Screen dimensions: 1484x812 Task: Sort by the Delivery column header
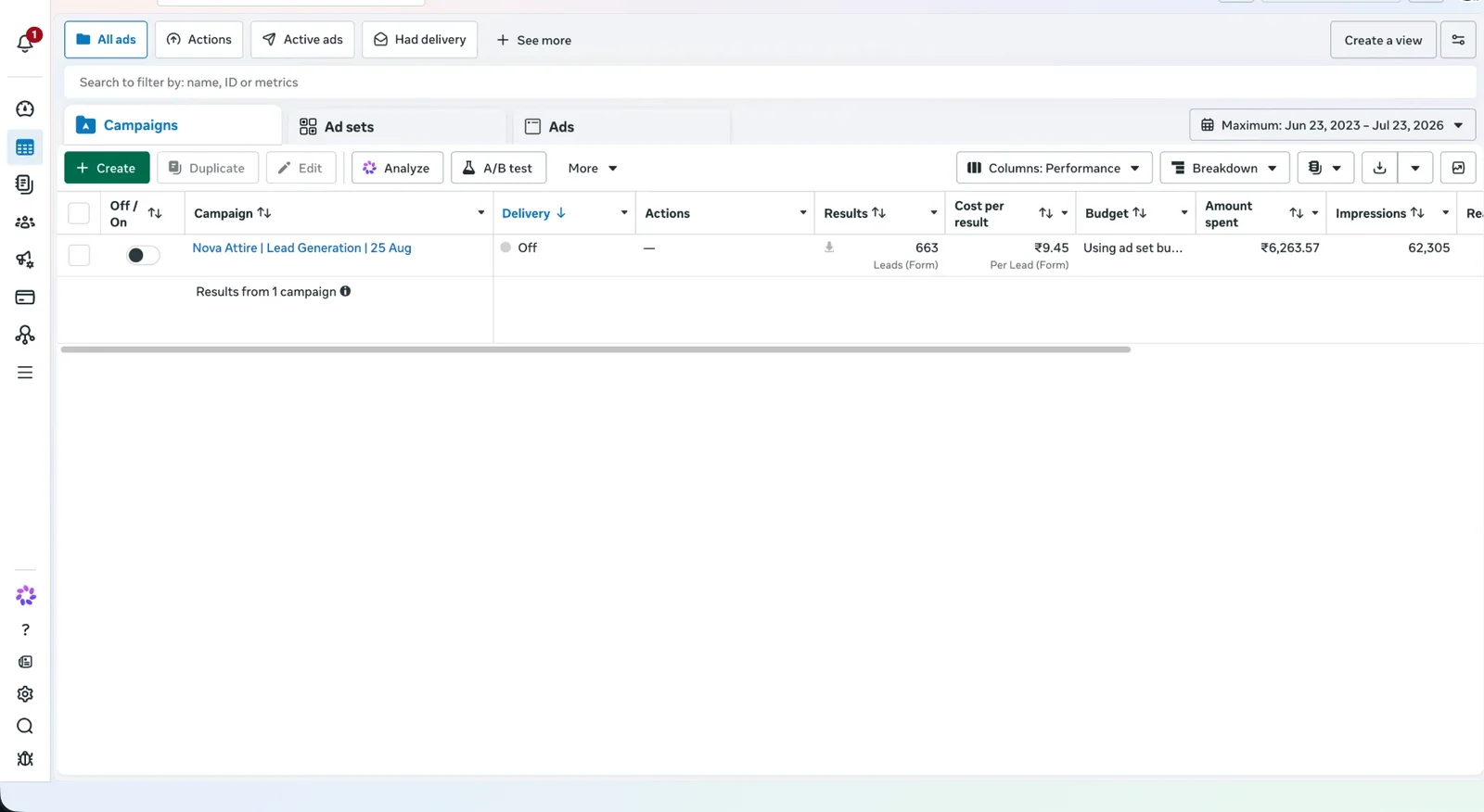[x=533, y=213]
